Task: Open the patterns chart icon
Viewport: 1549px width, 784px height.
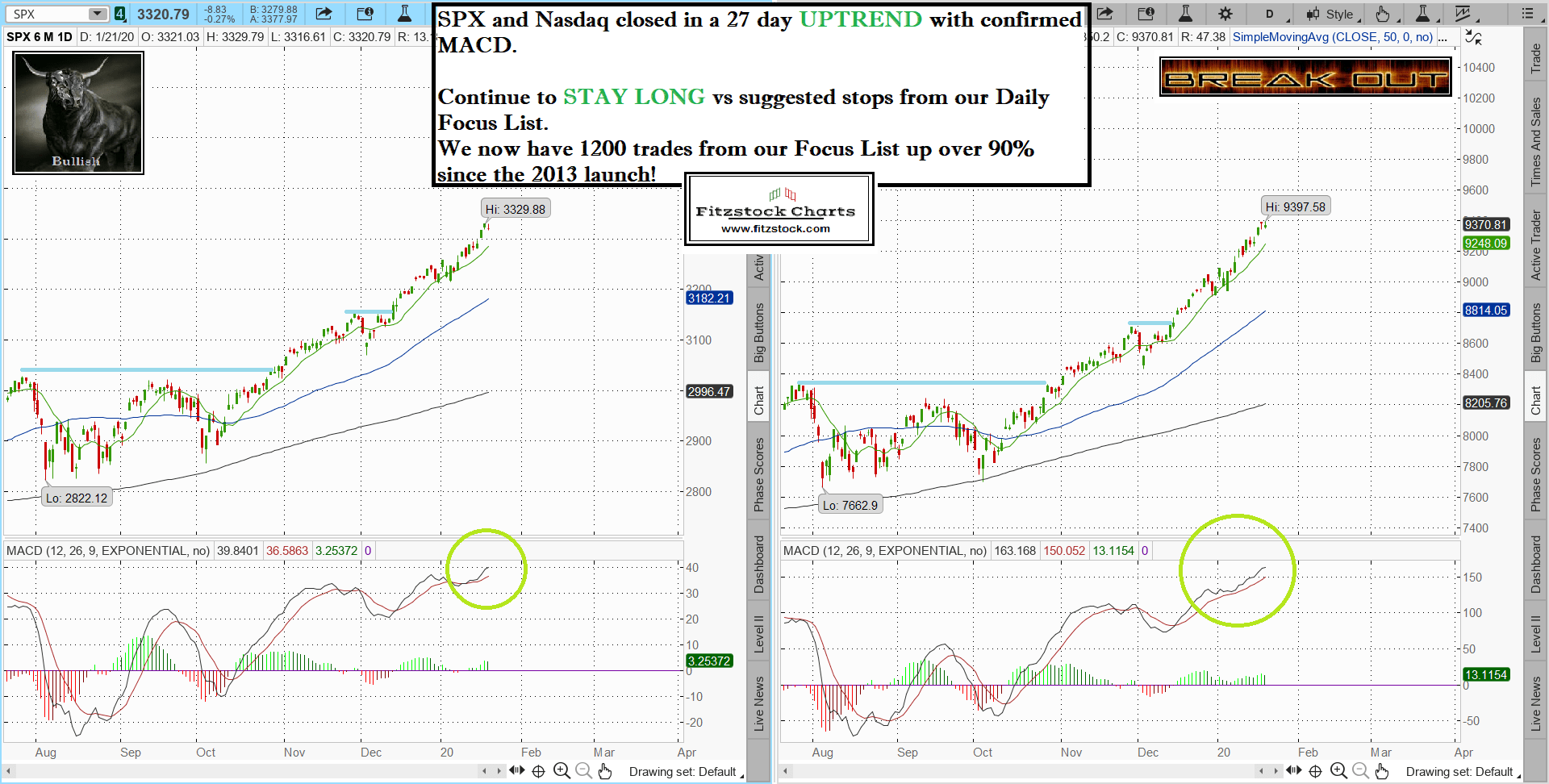Action: coord(1463,14)
